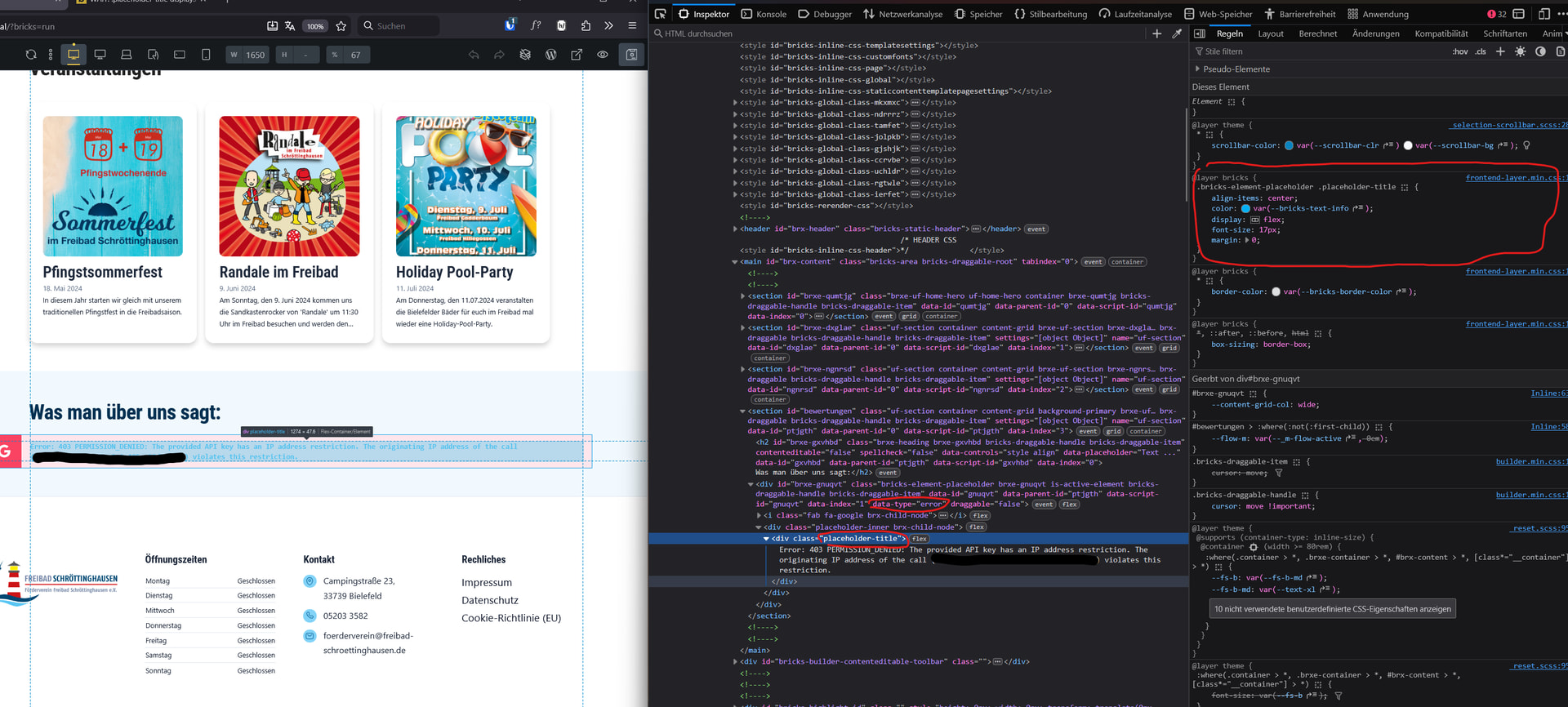Click the WordPress dashboard icon in Bricks toolbar

(551, 55)
